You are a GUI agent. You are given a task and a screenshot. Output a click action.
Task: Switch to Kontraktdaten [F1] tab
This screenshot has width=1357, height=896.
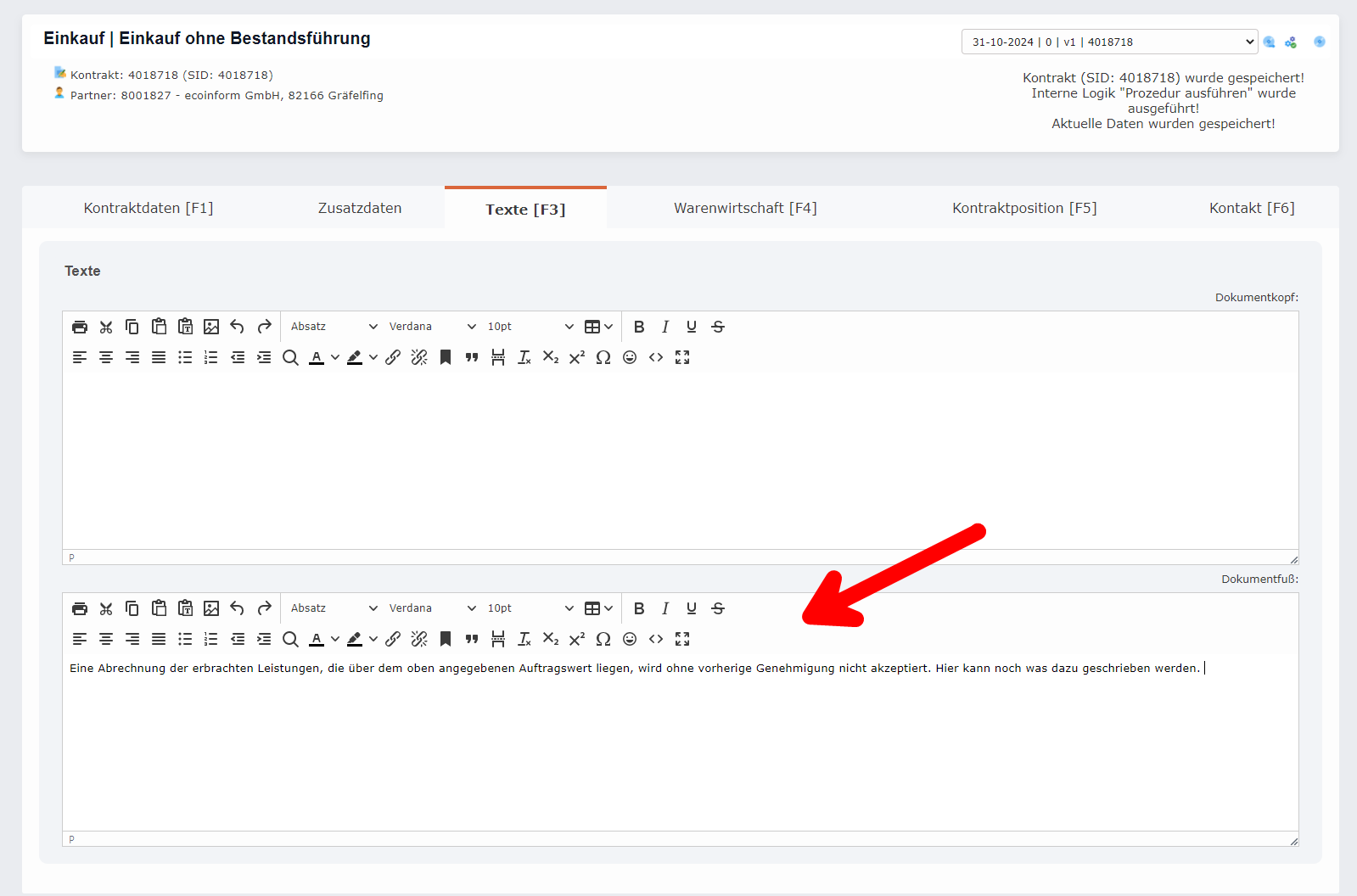149,208
